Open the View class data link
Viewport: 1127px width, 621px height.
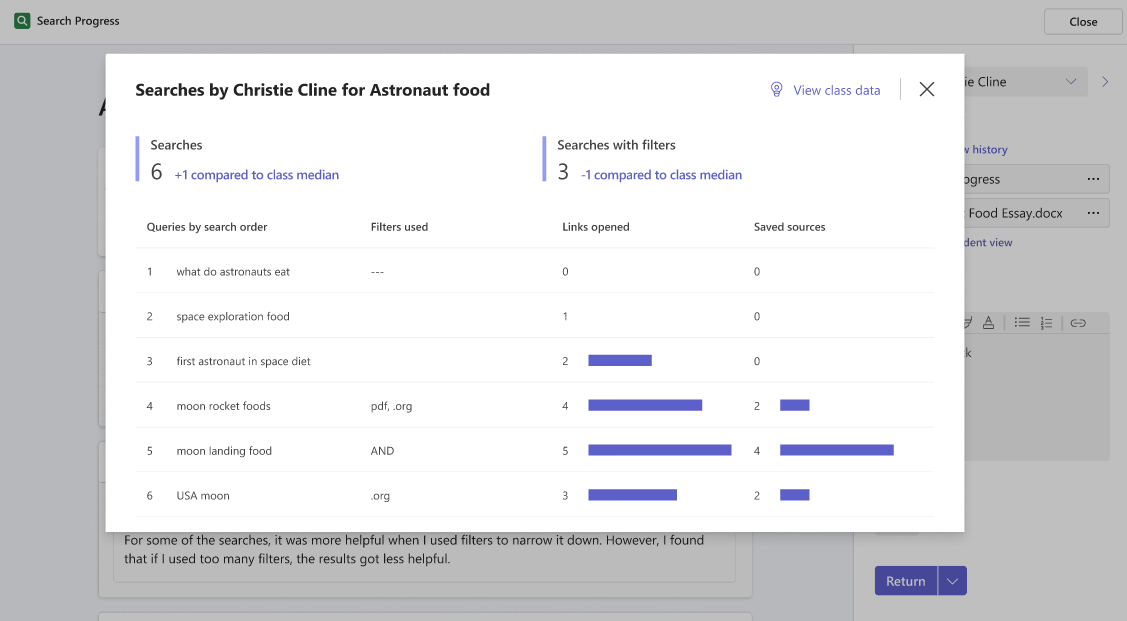pos(836,89)
